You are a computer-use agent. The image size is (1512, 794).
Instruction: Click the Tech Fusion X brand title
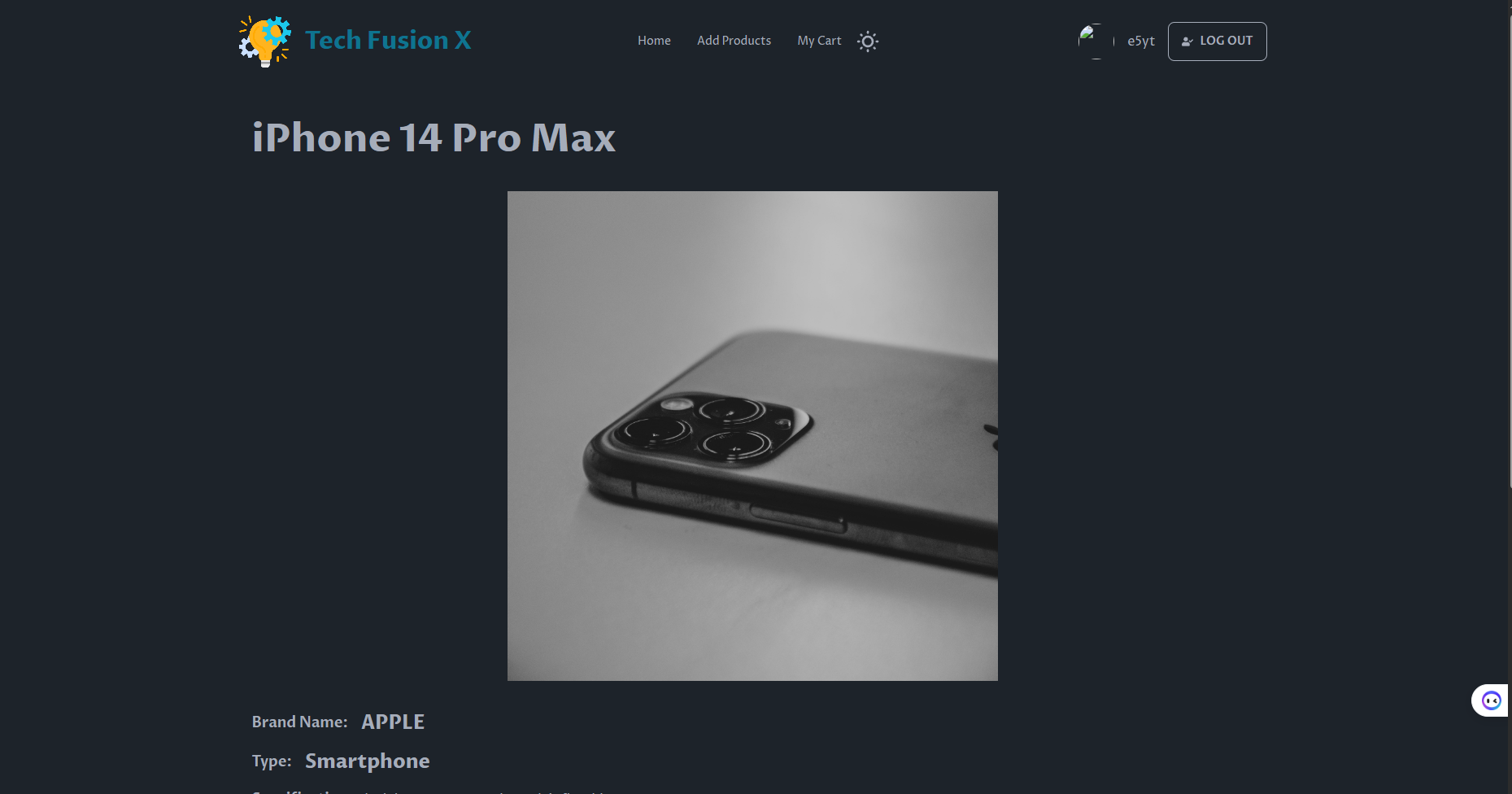click(388, 41)
